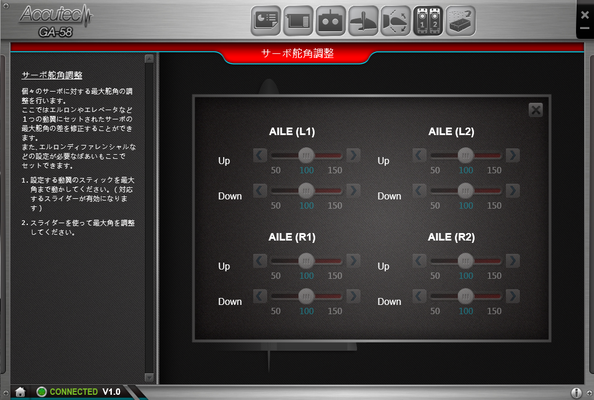This screenshot has width=594, height=400.
Task: Increase AILE (L1) Down value with right arrow
Action: click(353, 191)
